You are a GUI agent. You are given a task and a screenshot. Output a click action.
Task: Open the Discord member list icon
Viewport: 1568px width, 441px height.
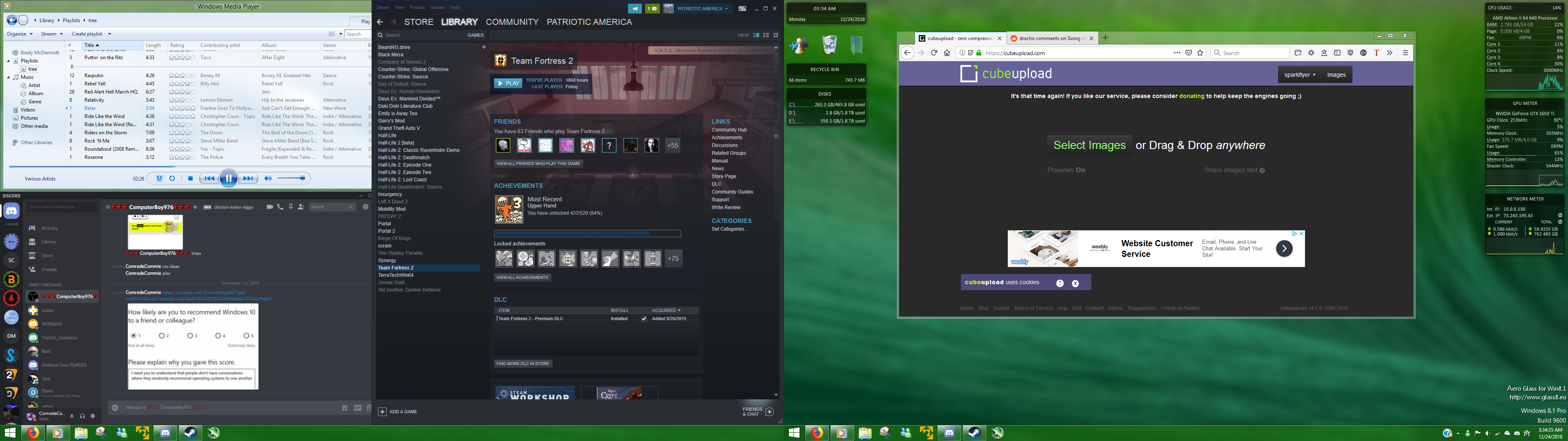click(301, 207)
